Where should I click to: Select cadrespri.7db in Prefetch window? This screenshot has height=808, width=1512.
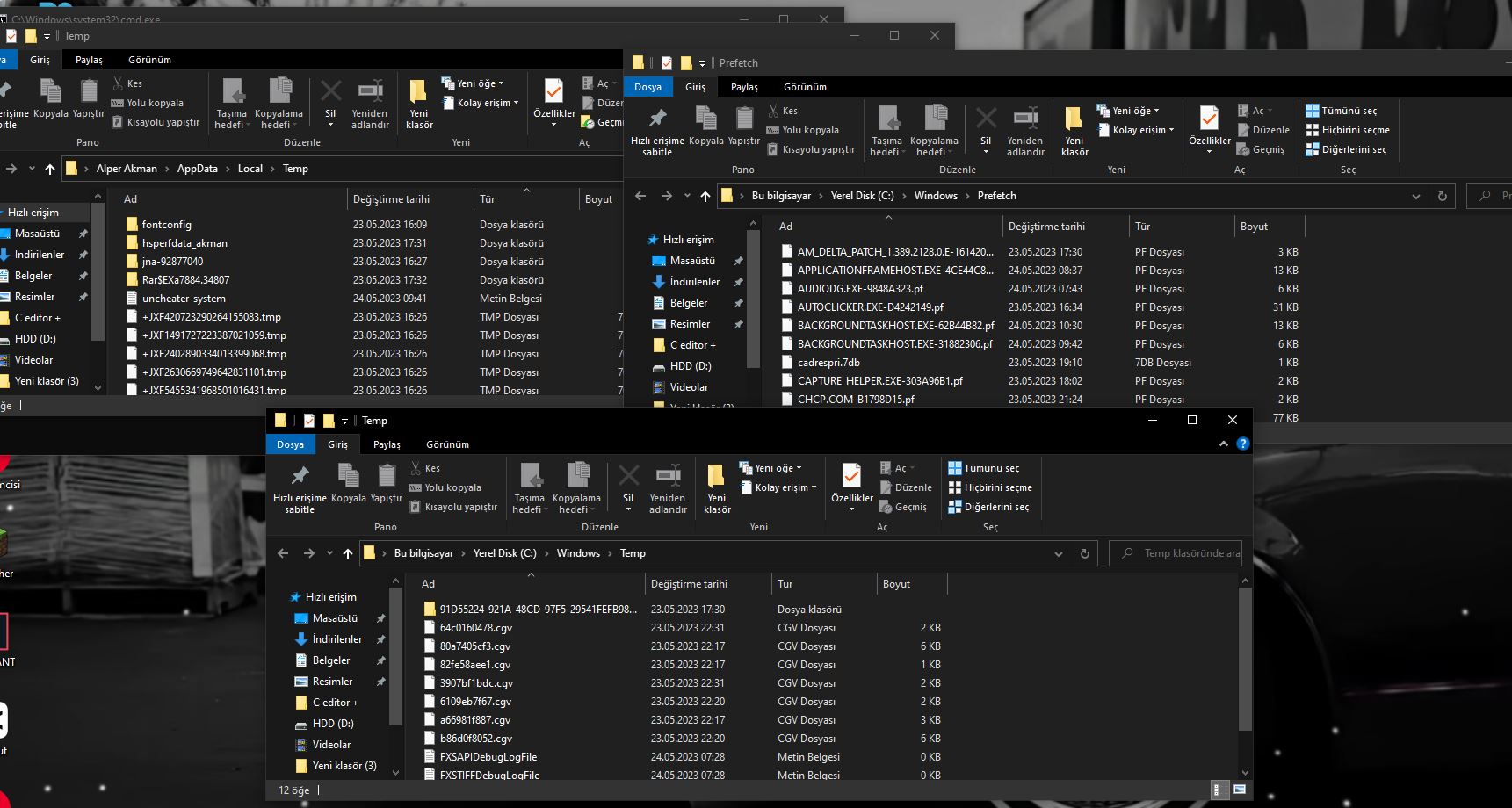pyautogui.click(x=828, y=363)
